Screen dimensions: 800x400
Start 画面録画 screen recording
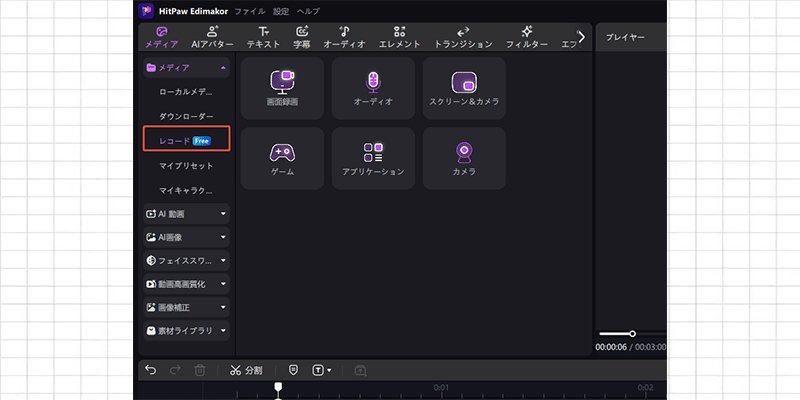click(x=282, y=88)
